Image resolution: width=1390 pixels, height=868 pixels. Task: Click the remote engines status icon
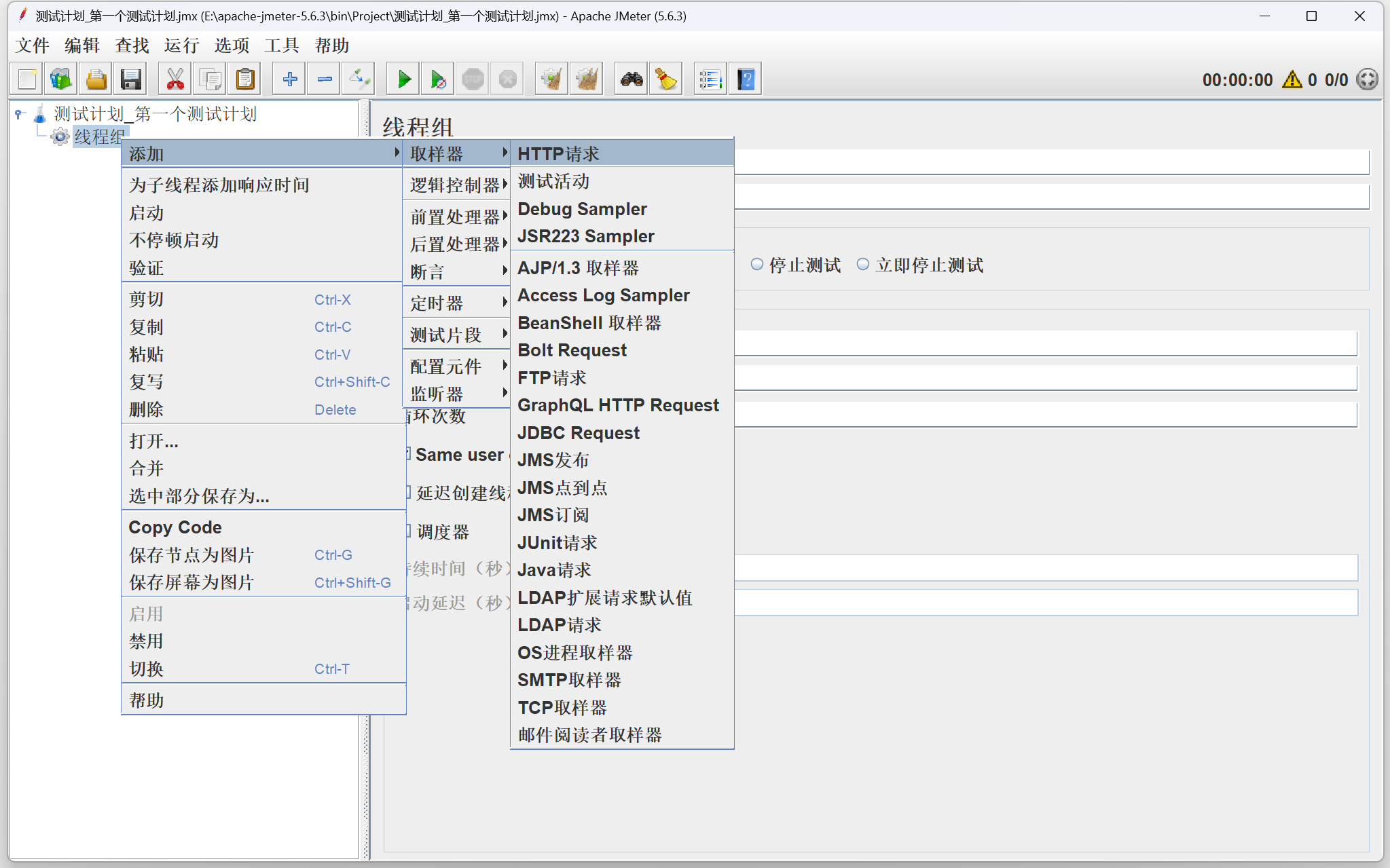[x=1367, y=79]
